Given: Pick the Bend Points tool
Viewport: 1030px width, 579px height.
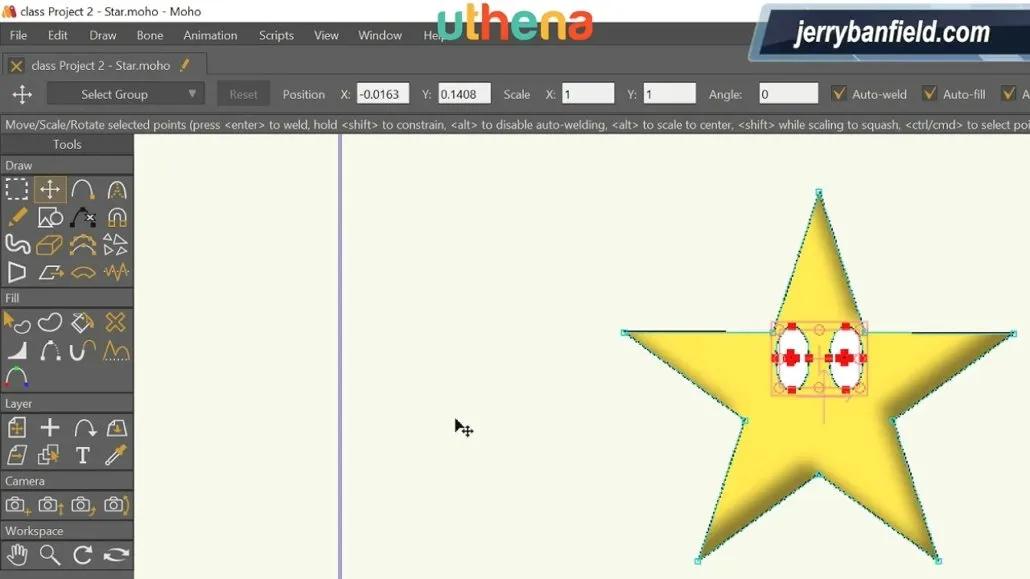Looking at the screenshot, I should [83, 271].
